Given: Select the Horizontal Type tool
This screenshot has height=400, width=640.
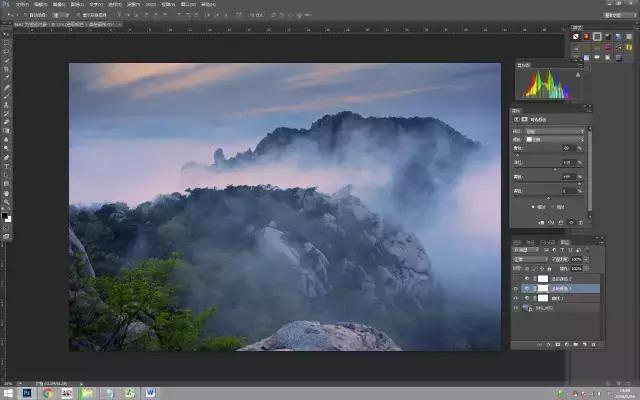Looking at the screenshot, I should [6, 166].
